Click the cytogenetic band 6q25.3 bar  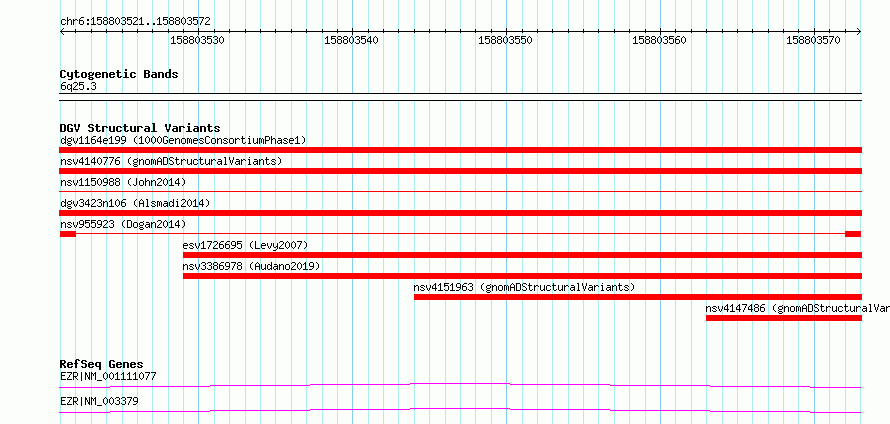(x=460, y=97)
